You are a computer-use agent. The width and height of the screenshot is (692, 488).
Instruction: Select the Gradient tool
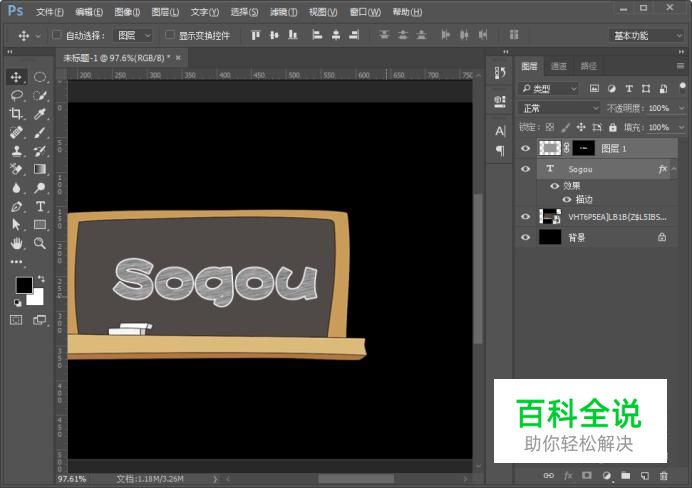point(40,169)
